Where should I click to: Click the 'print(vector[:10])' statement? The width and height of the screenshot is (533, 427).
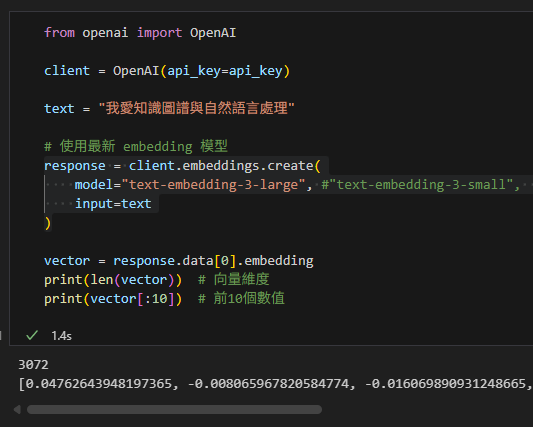pos(113,299)
